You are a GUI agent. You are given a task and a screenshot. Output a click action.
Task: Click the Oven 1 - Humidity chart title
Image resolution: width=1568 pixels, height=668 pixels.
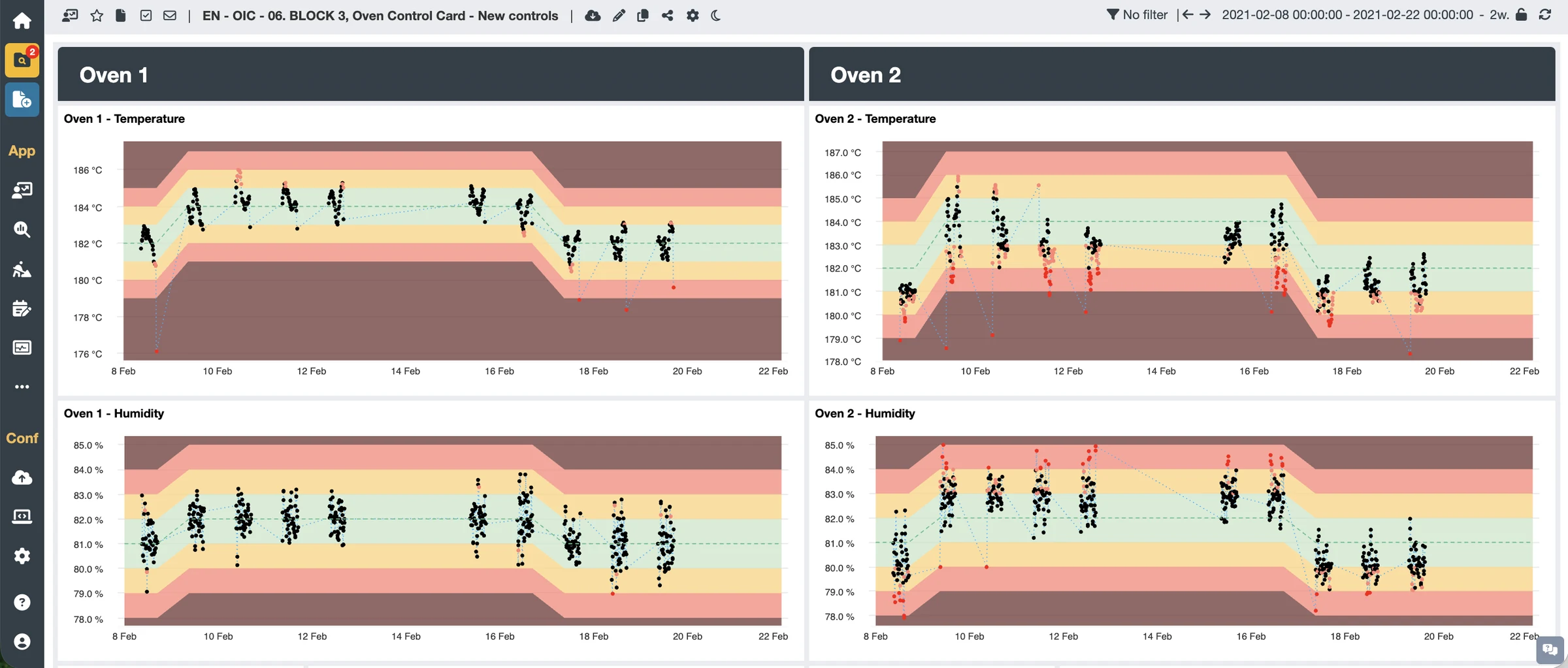click(x=114, y=413)
